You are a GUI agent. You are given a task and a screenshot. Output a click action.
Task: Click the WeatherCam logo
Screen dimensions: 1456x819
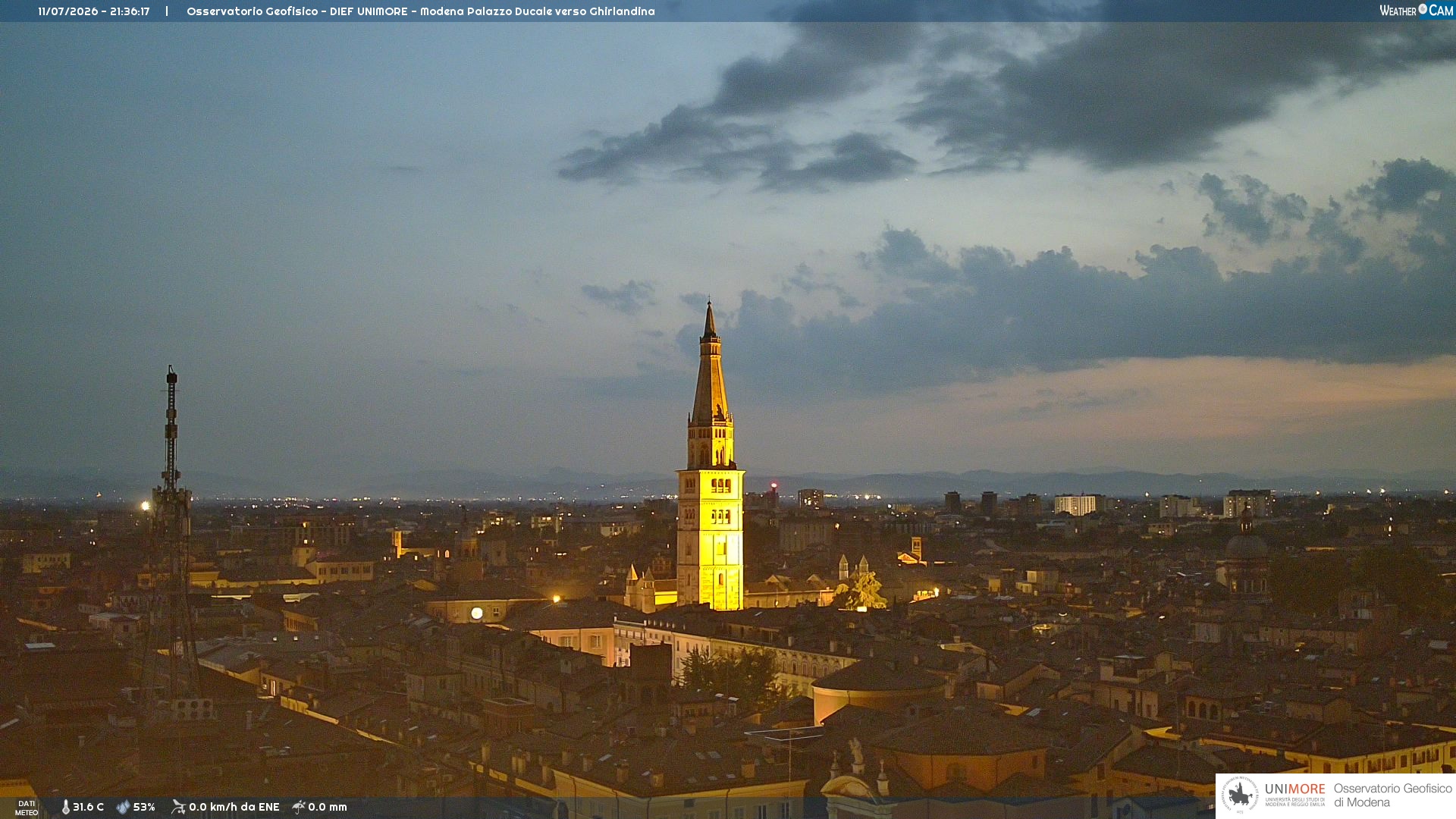pyautogui.click(x=1416, y=11)
